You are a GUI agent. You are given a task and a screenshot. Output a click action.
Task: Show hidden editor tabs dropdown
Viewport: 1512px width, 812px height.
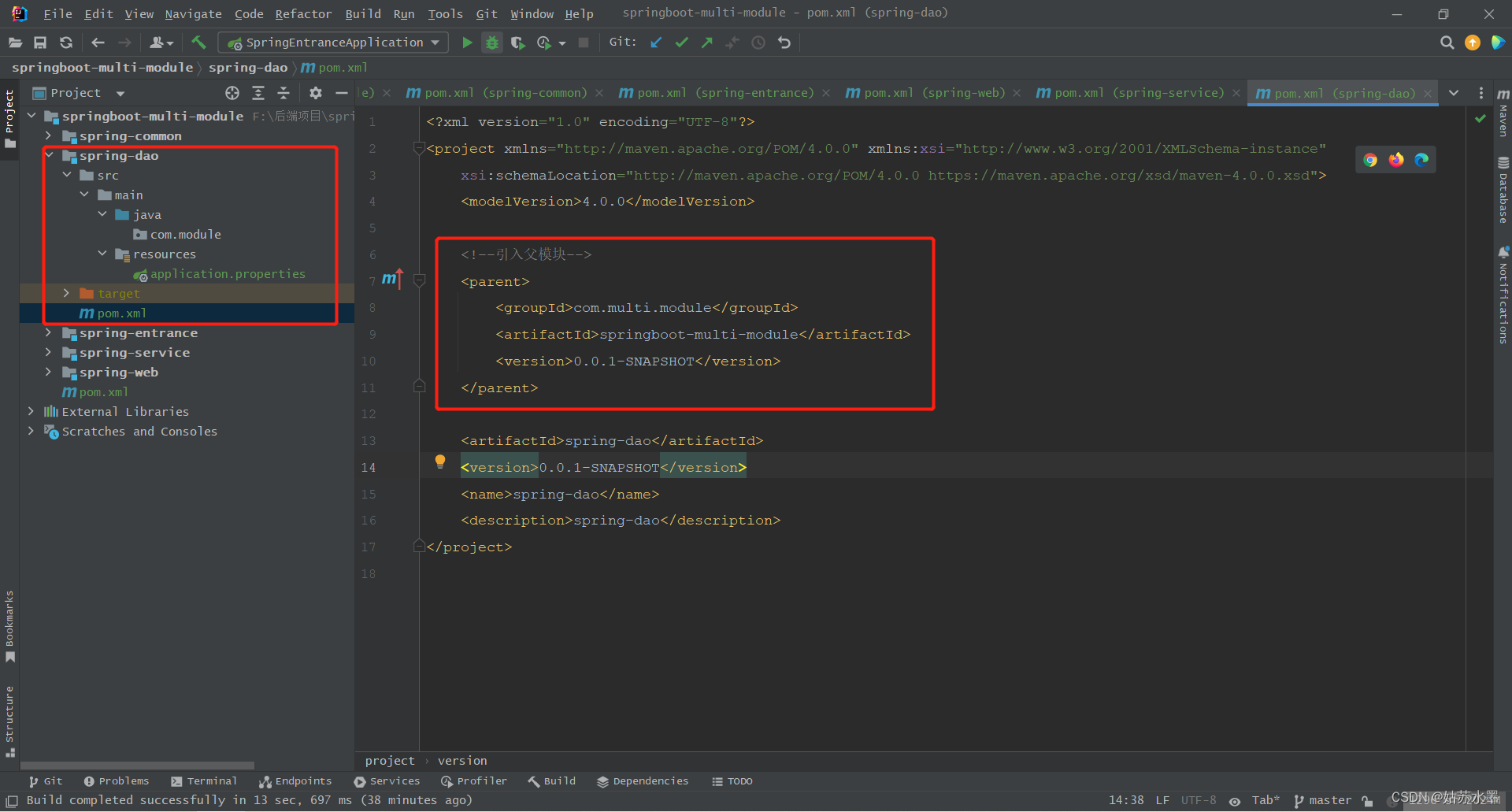pos(1454,93)
